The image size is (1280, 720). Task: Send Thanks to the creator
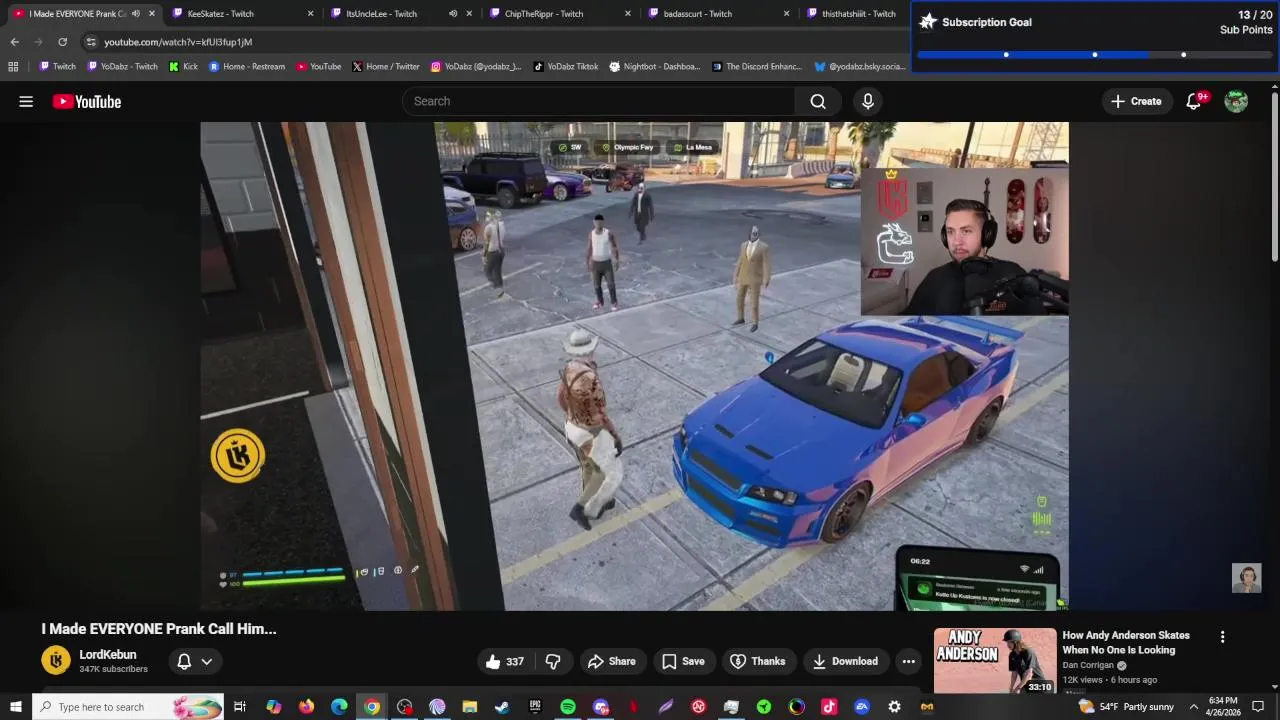(x=757, y=661)
